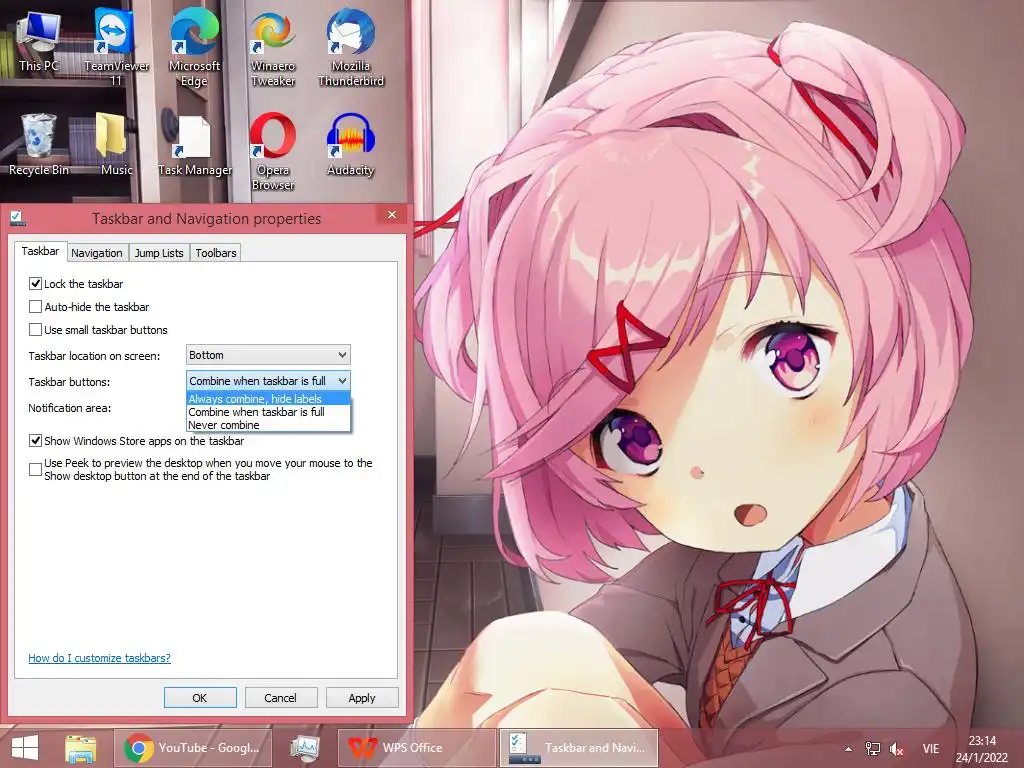Enable Auto-hide the taskbar
This screenshot has height=768, width=1024.
click(x=35, y=306)
